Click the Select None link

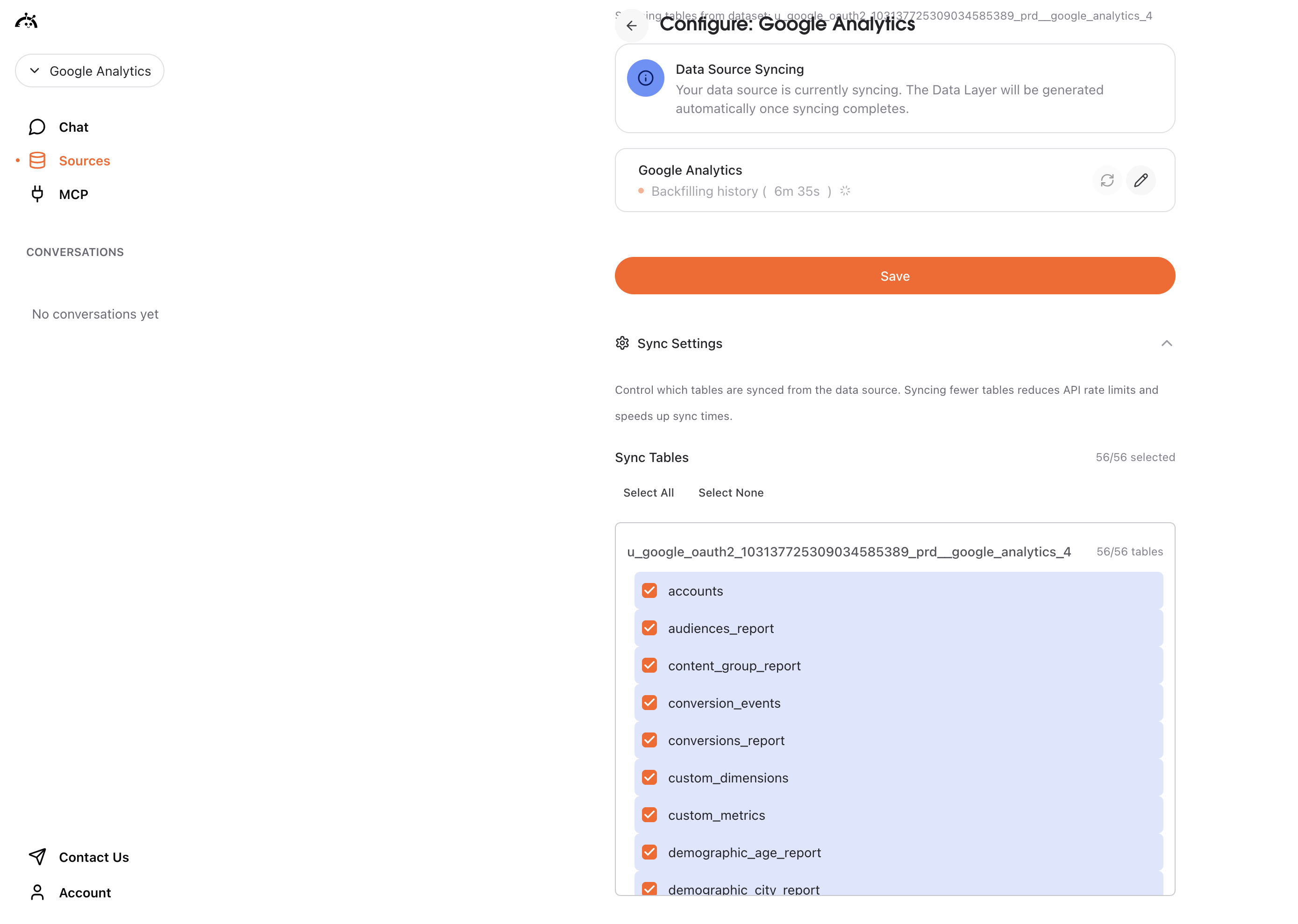(731, 492)
